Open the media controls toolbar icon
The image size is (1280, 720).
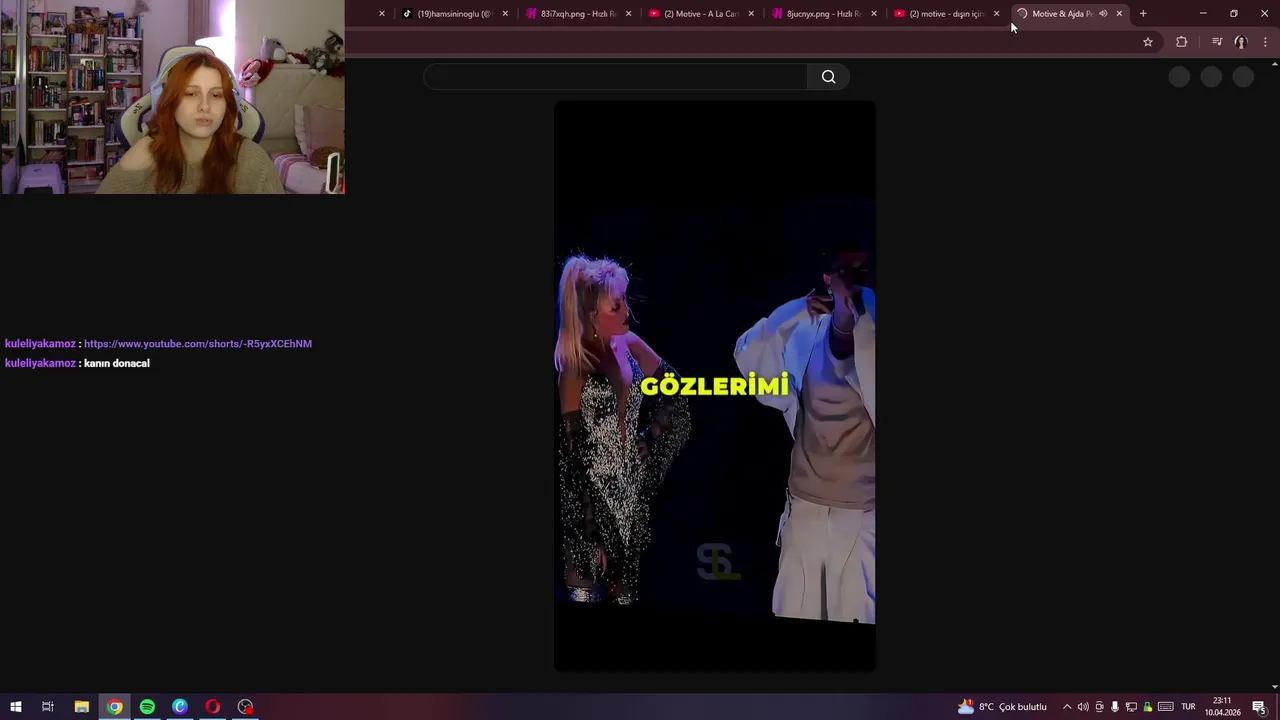click(1217, 42)
